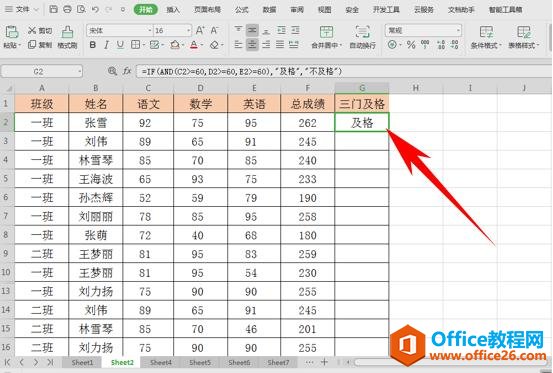Open the 数据 ribbon tab
553x373 pixels.
point(269,10)
